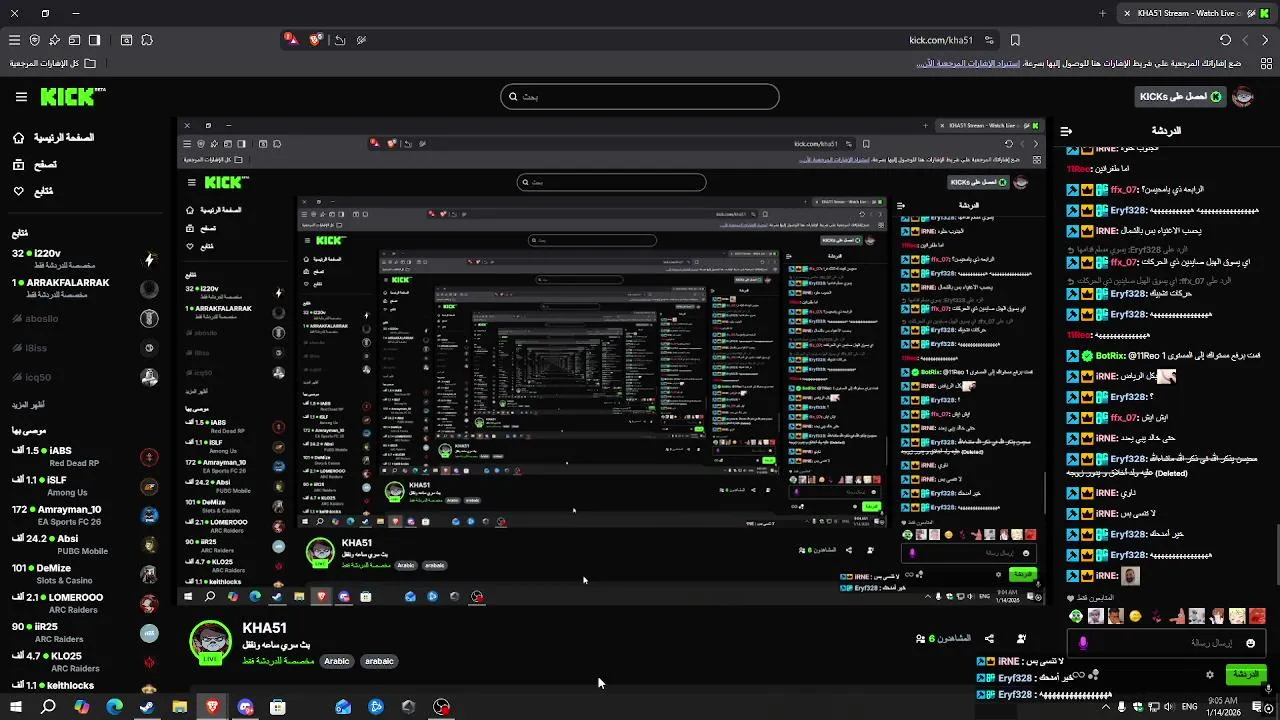Image resolution: width=1280 pixels, height=720 pixels.
Task: Expand show more followed channels
Action: pyautogui.click(x=28, y=405)
